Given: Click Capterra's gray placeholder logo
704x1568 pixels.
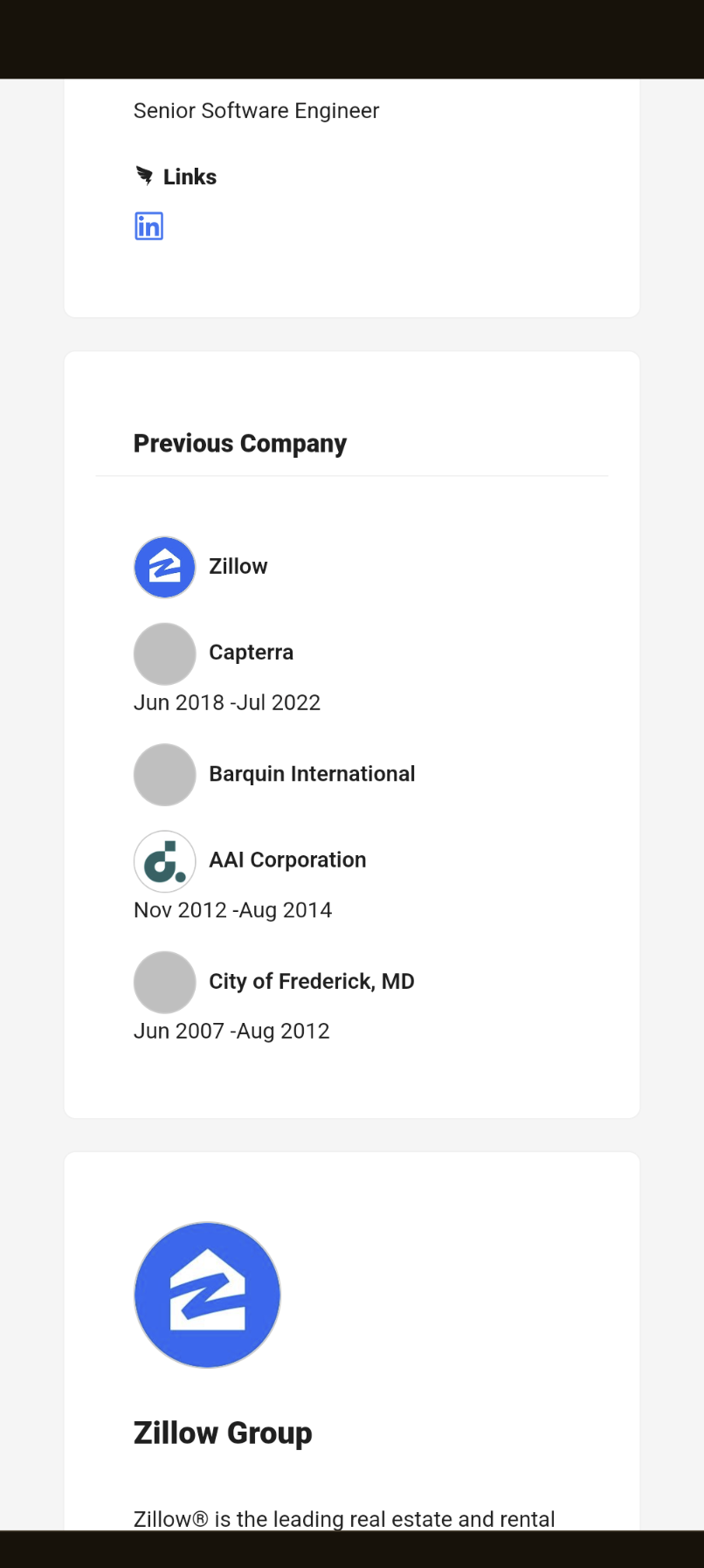Looking at the screenshot, I should (164, 653).
